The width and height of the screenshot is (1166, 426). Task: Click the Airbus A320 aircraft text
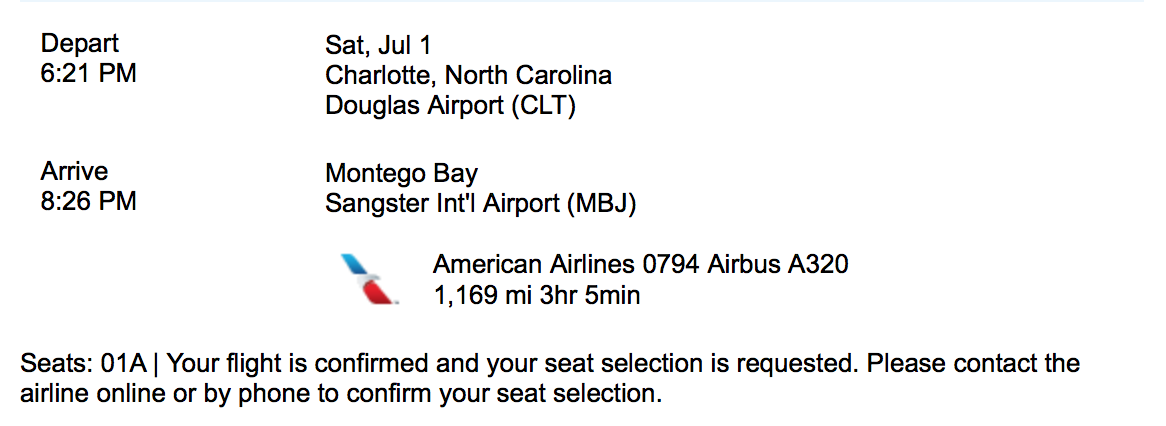tap(779, 264)
